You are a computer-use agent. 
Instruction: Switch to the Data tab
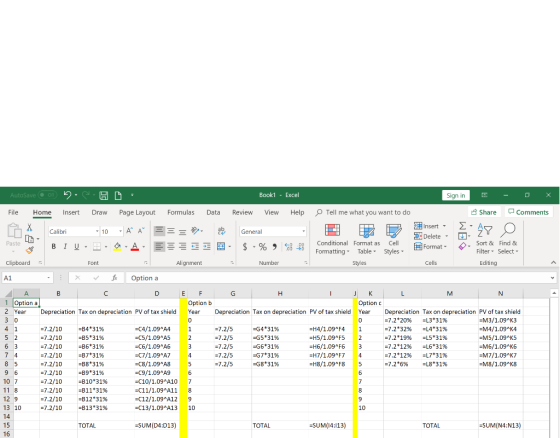click(213, 212)
